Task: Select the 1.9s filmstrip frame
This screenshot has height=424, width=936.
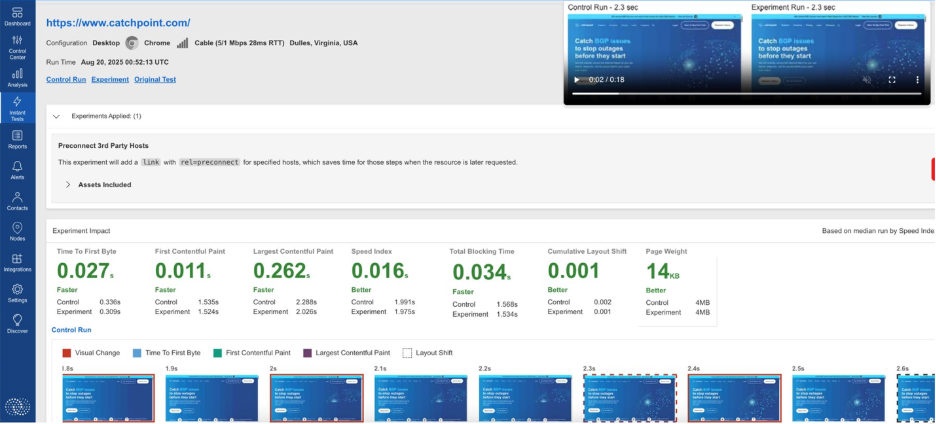Action: point(213,398)
